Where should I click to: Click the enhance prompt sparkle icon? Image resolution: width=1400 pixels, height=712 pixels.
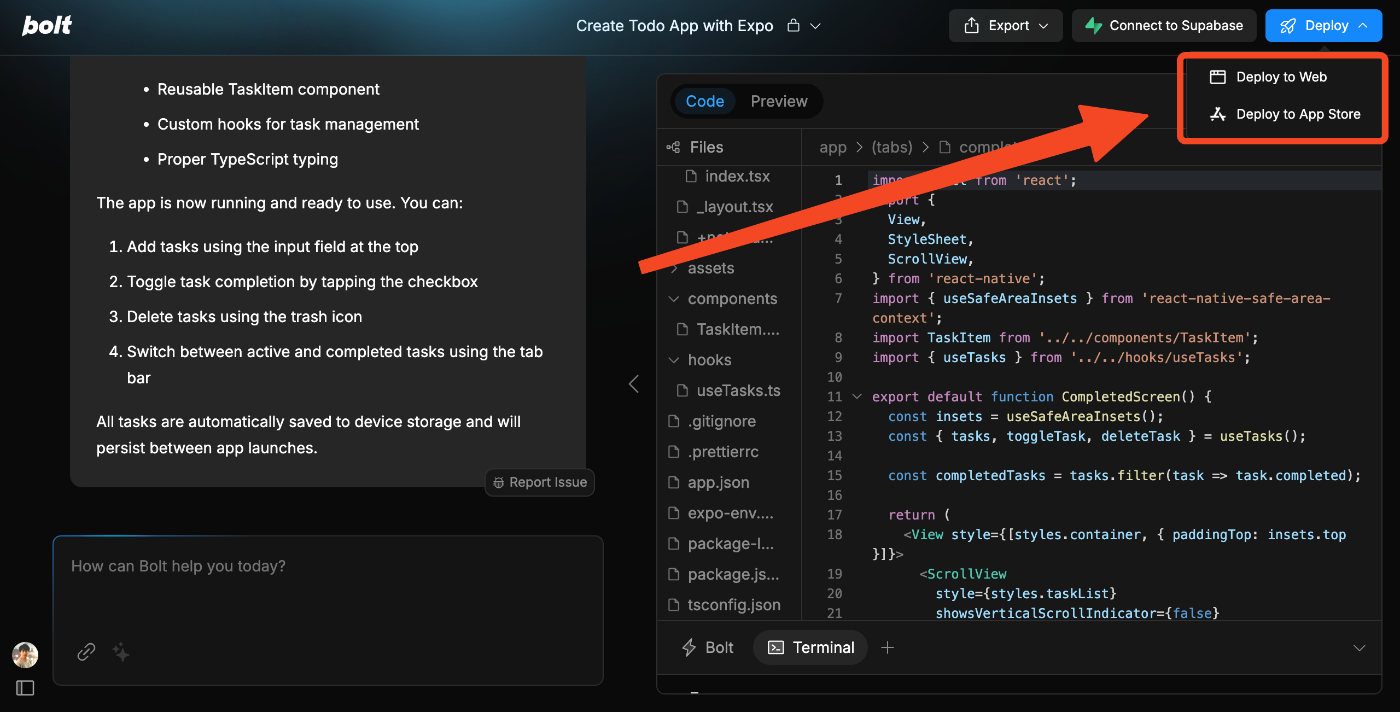click(121, 652)
